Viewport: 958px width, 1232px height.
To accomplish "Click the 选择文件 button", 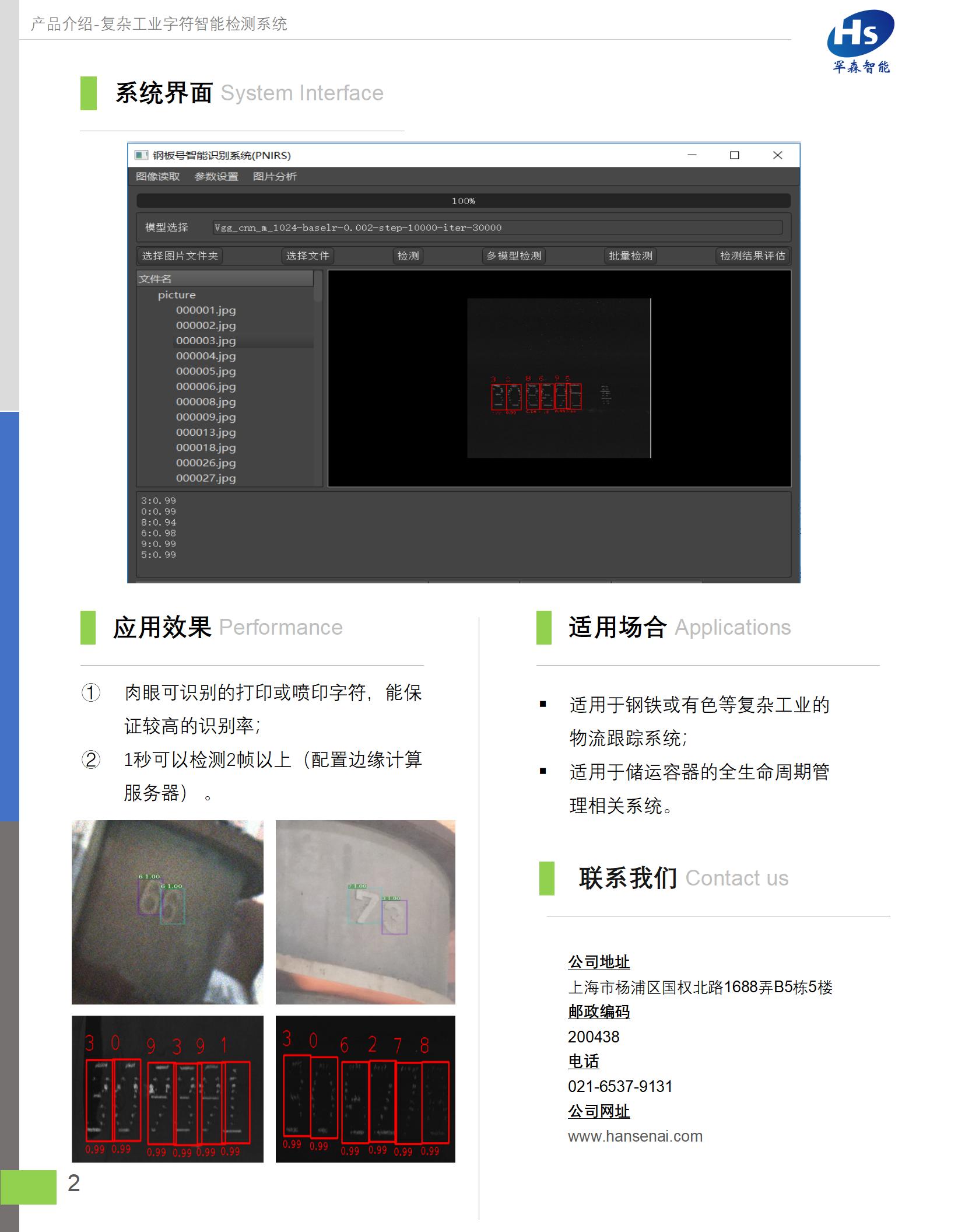I will tap(307, 256).
